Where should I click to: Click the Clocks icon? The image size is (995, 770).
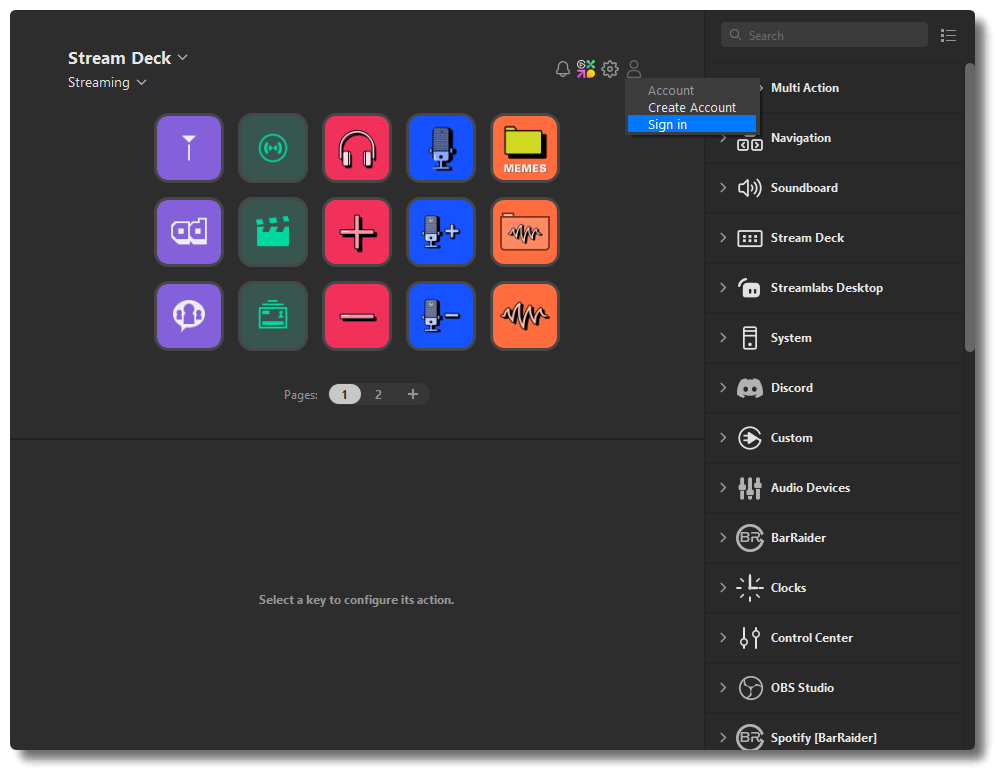749,588
